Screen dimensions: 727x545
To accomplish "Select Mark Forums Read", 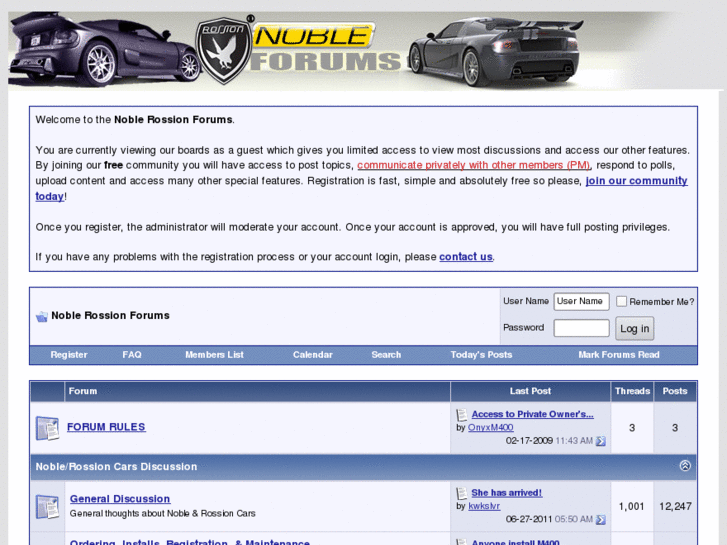I will click(619, 355).
